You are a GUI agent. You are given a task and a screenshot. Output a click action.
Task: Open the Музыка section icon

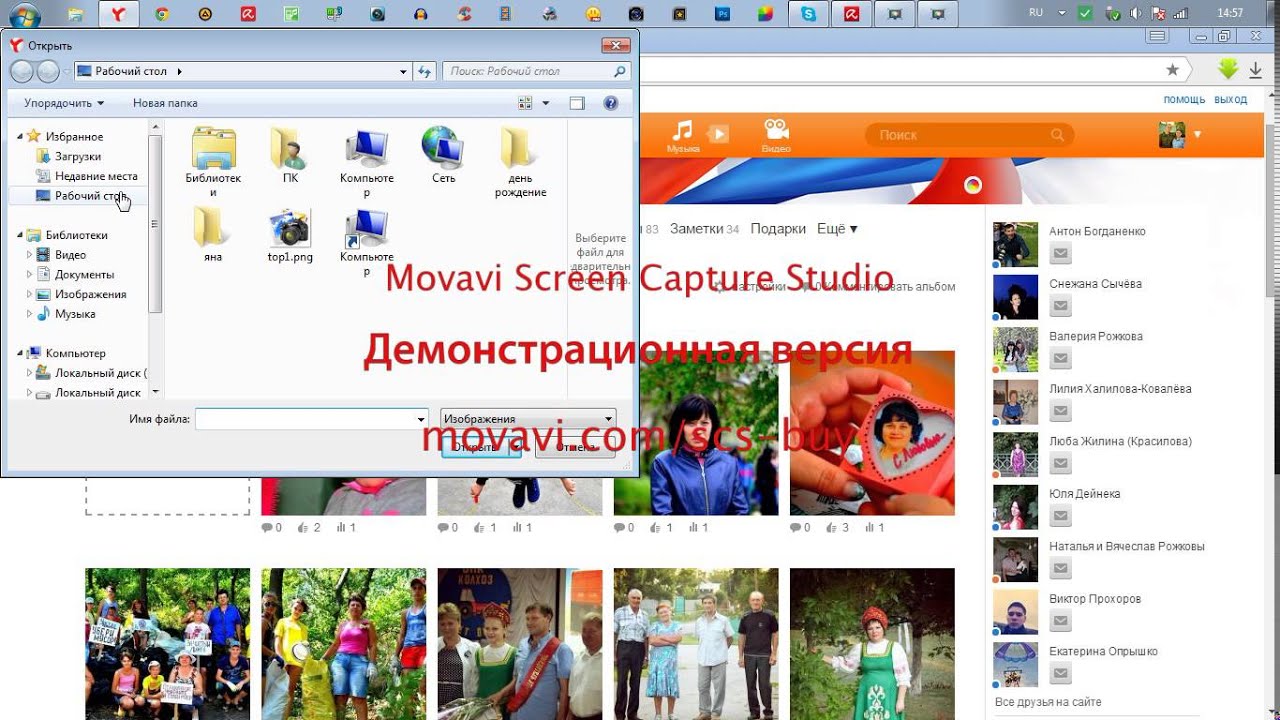click(683, 135)
